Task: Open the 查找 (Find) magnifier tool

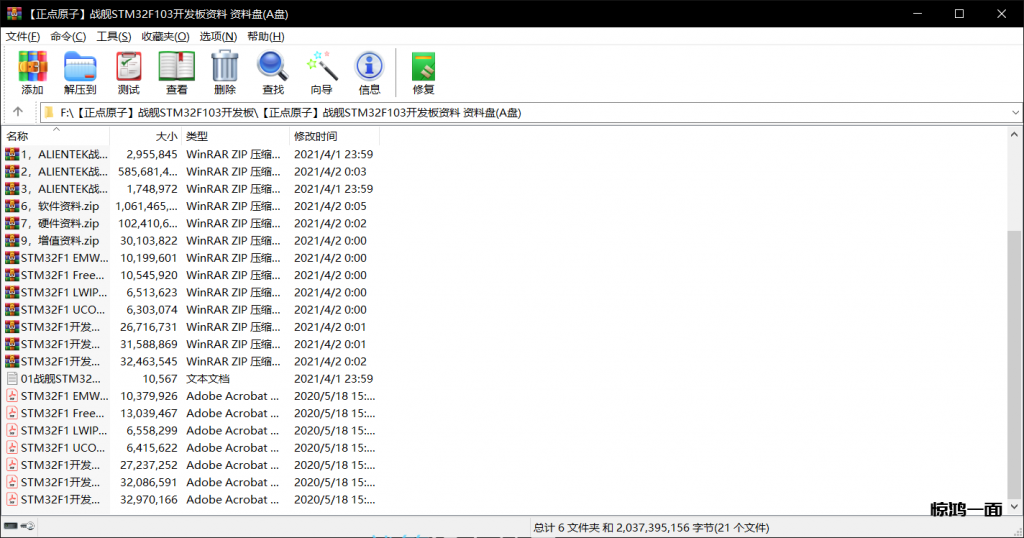Action: (x=272, y=72)
